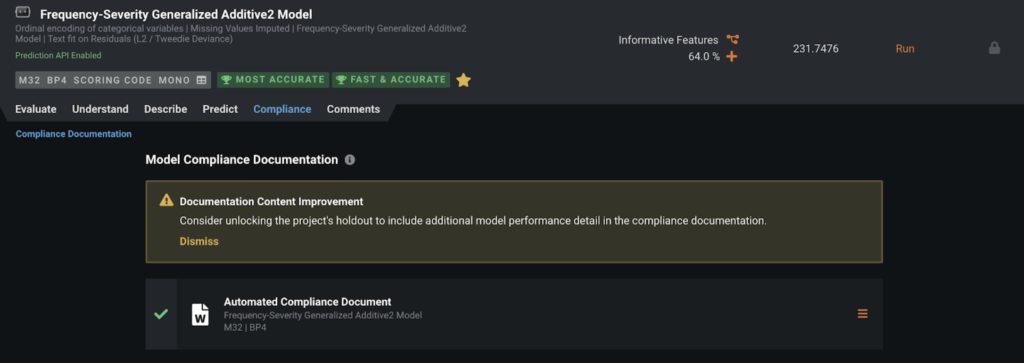This screenshot has width=1024, height=363.
Task: Switch to the Understand tab
Action: point(100,109)
